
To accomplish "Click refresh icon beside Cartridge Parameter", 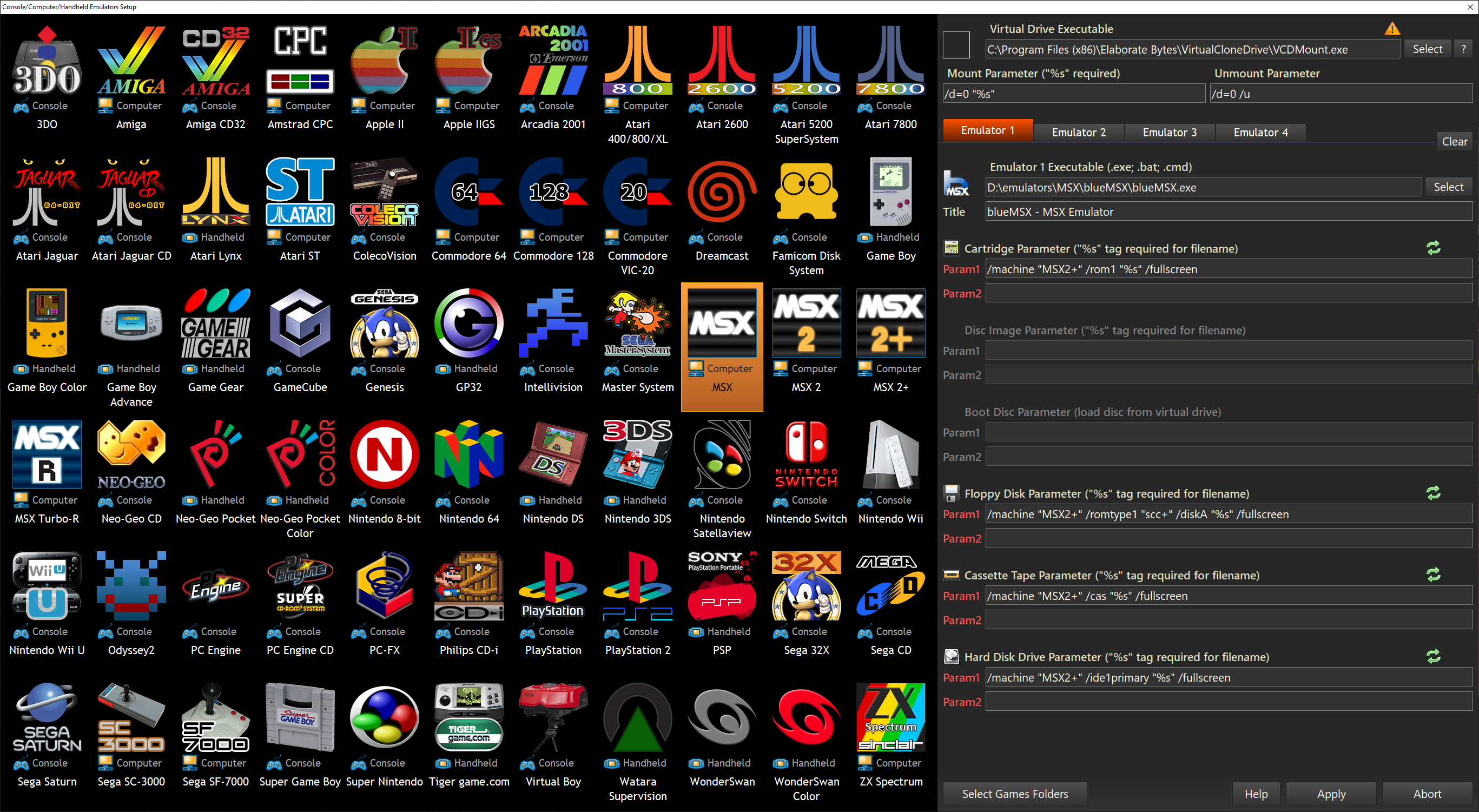I will [x=1433, y=248].
